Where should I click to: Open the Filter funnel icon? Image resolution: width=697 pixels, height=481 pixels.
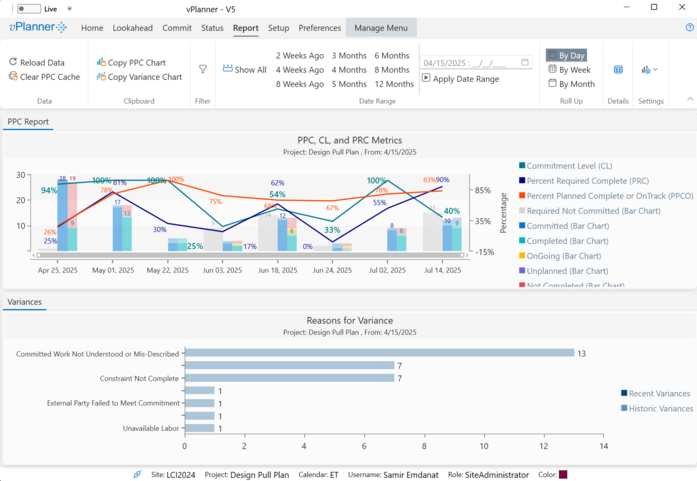click(203, 69)
